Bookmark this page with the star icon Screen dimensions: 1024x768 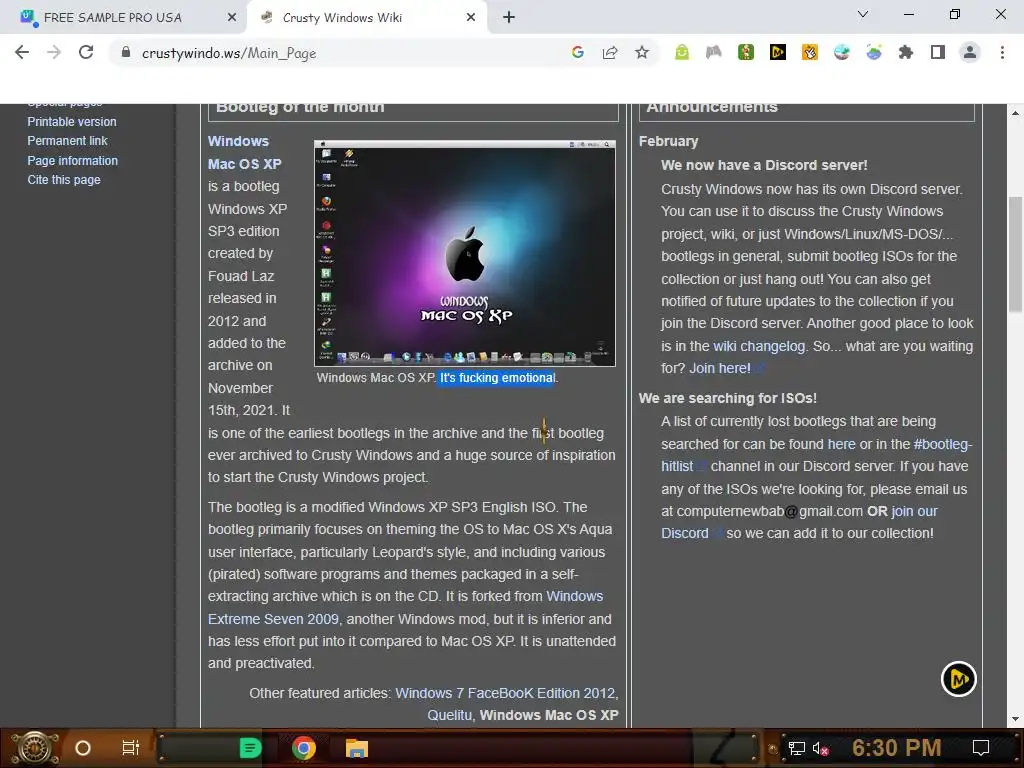(642, 52)
